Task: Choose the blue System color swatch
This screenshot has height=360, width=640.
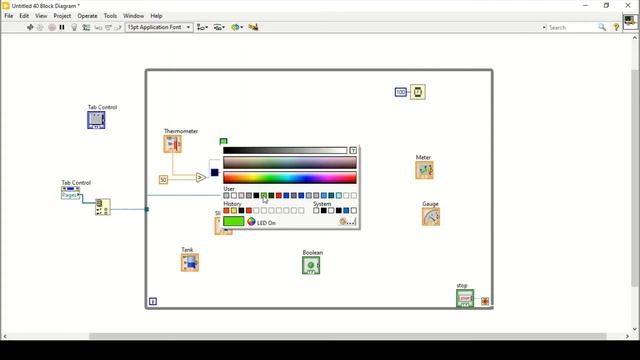Action: (x=346, y=211)
